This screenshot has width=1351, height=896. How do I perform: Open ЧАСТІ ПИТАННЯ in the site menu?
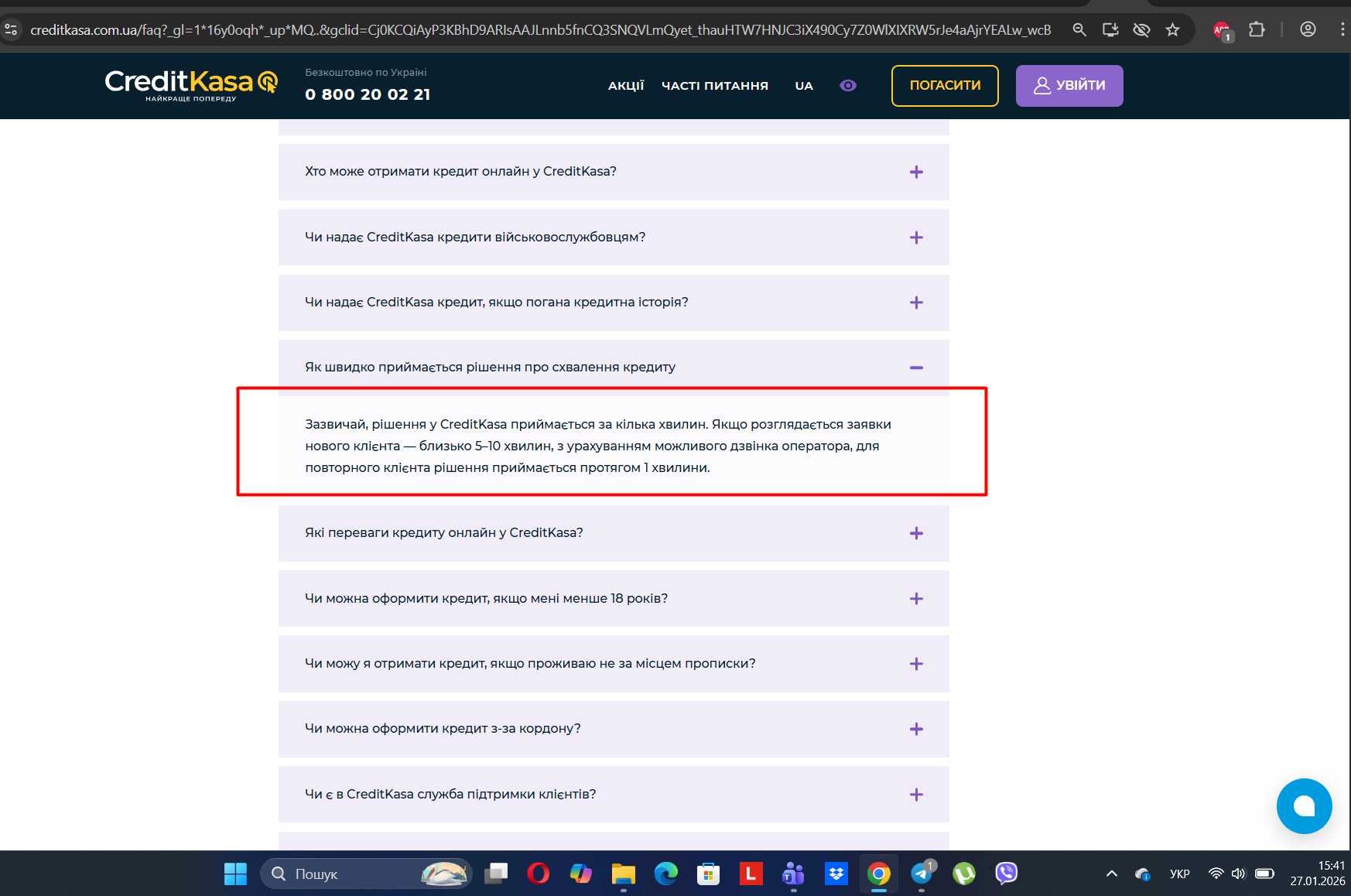715,86
